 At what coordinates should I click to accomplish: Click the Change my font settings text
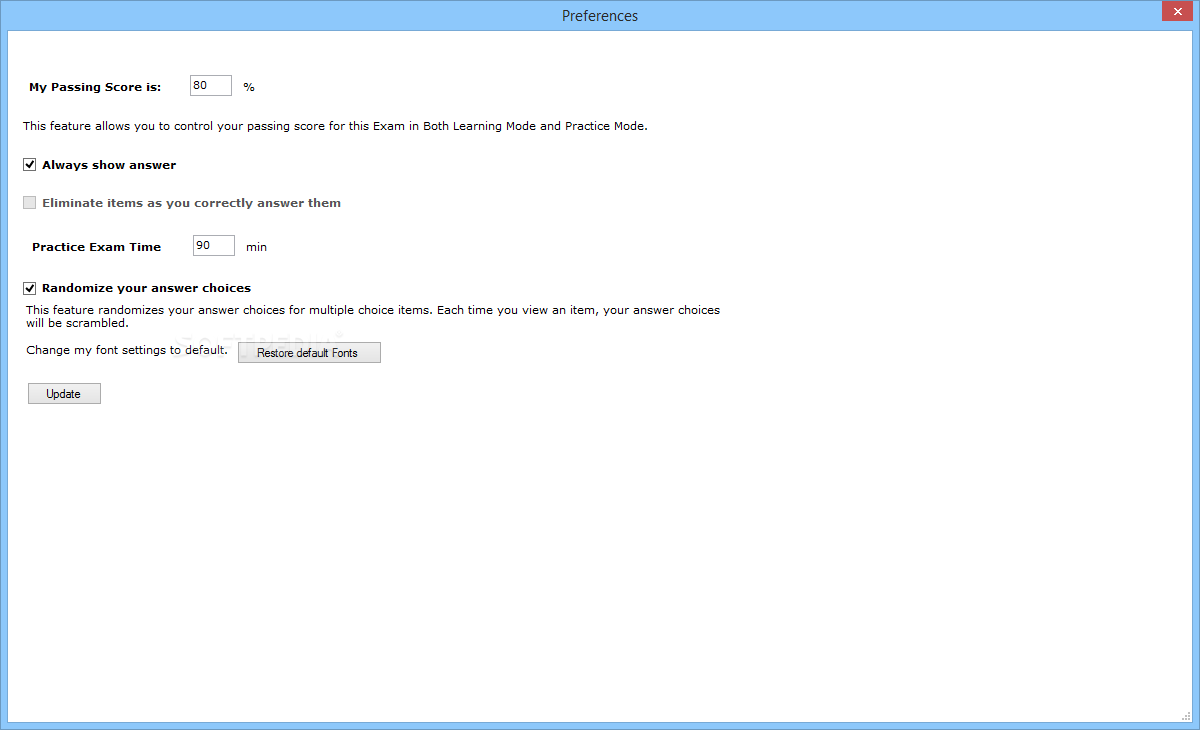coord(127,351)
